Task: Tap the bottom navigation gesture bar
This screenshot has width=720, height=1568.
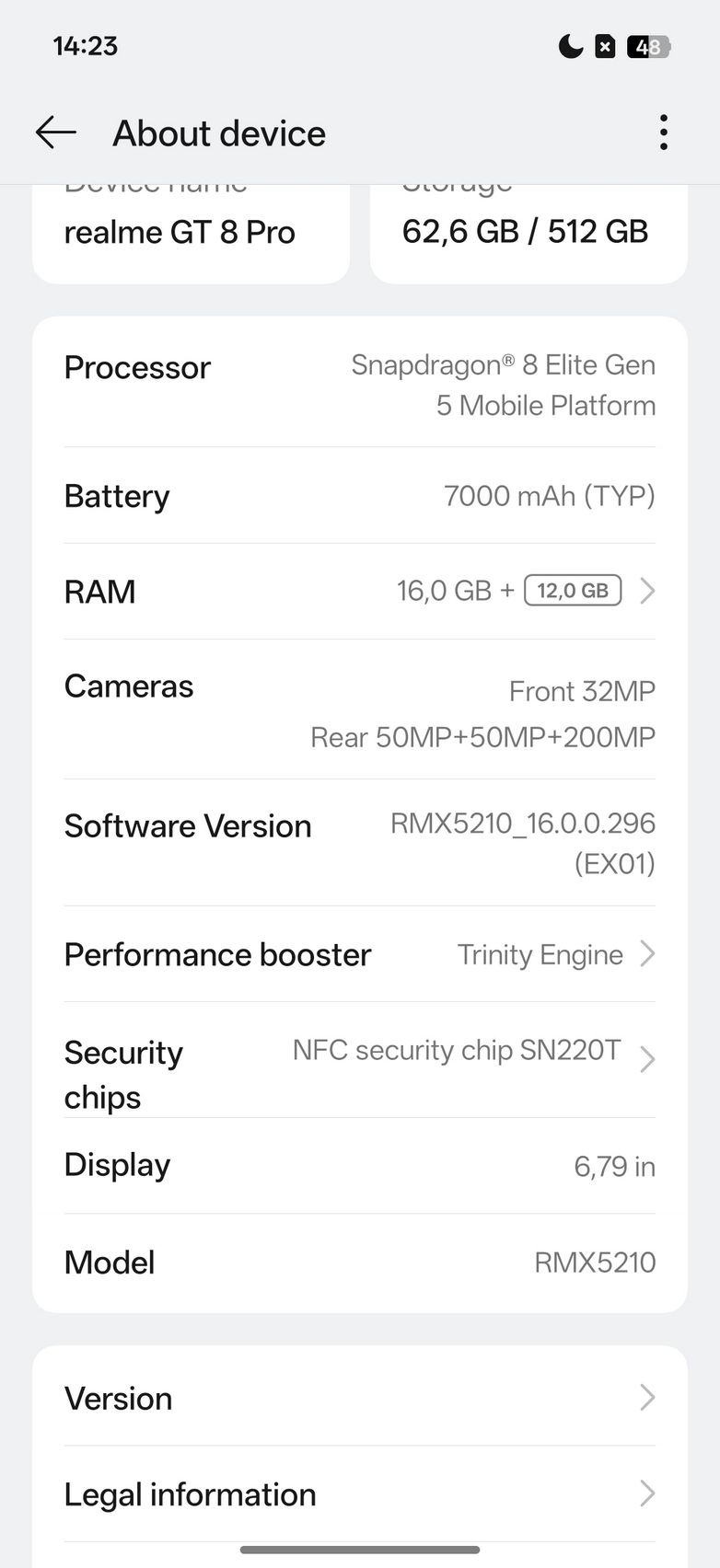Action: tap(359, 1551)
